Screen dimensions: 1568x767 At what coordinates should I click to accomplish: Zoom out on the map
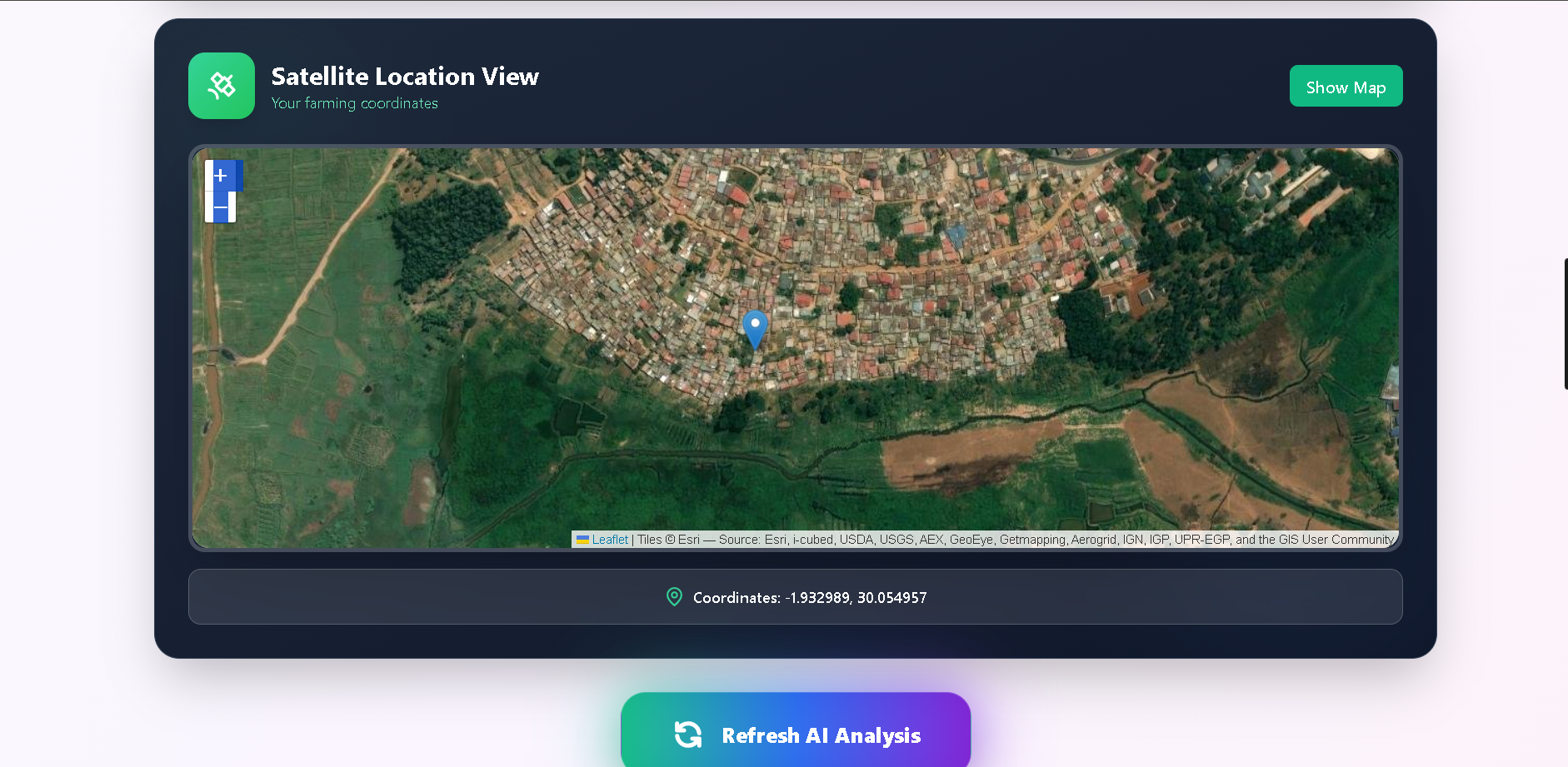click(221, 207)
